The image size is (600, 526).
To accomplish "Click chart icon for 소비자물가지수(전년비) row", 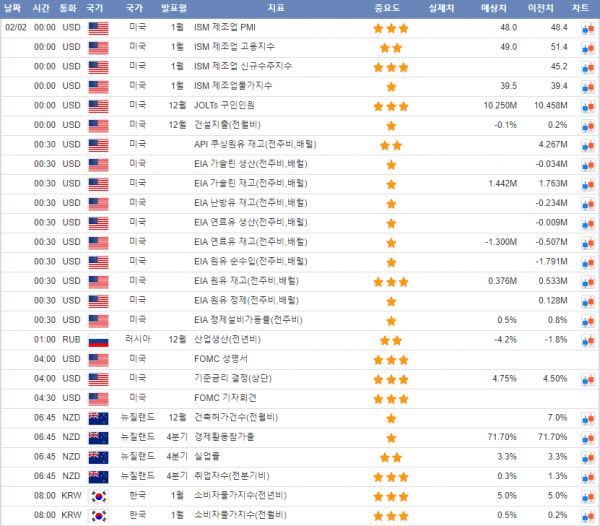I will [588, 495].
